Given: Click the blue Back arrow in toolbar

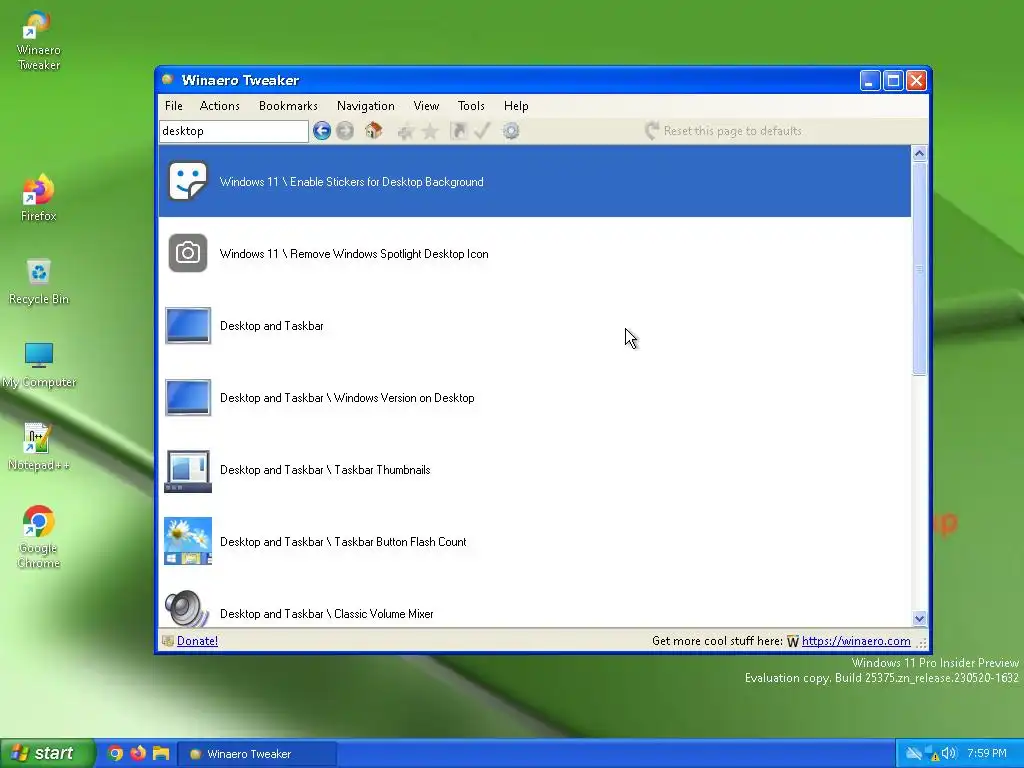Looking at the screenshot, I should 321,131.
